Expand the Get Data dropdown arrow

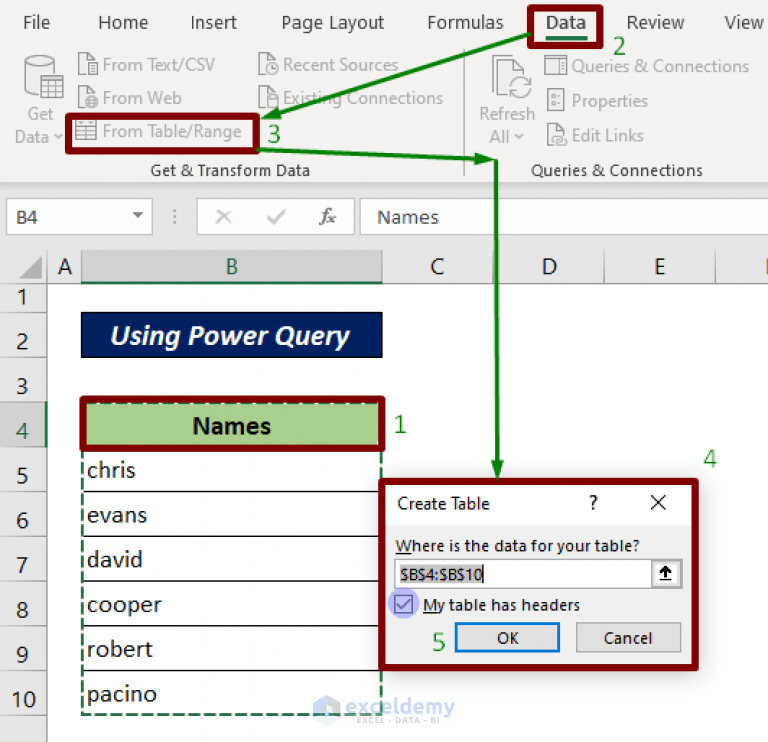58,136
